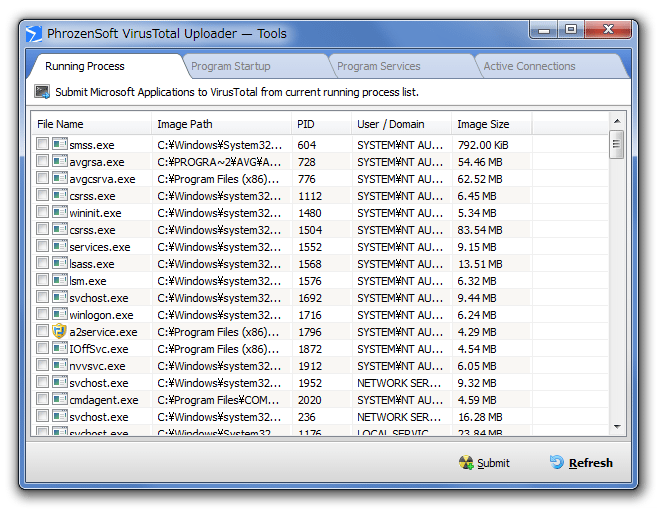660x513 pixels.
Task: Tick the avgcsrva.exe checkbox
Action: (43, 178)
